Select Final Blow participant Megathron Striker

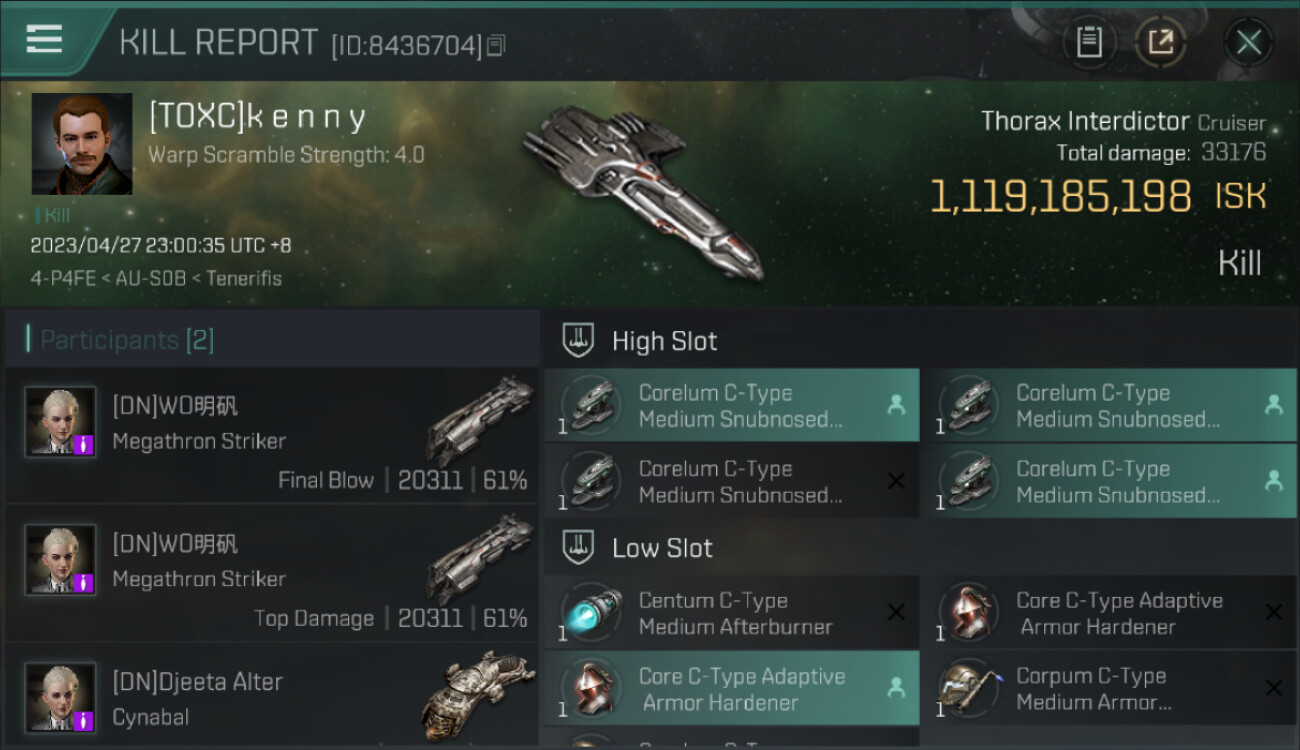[272, 436]
